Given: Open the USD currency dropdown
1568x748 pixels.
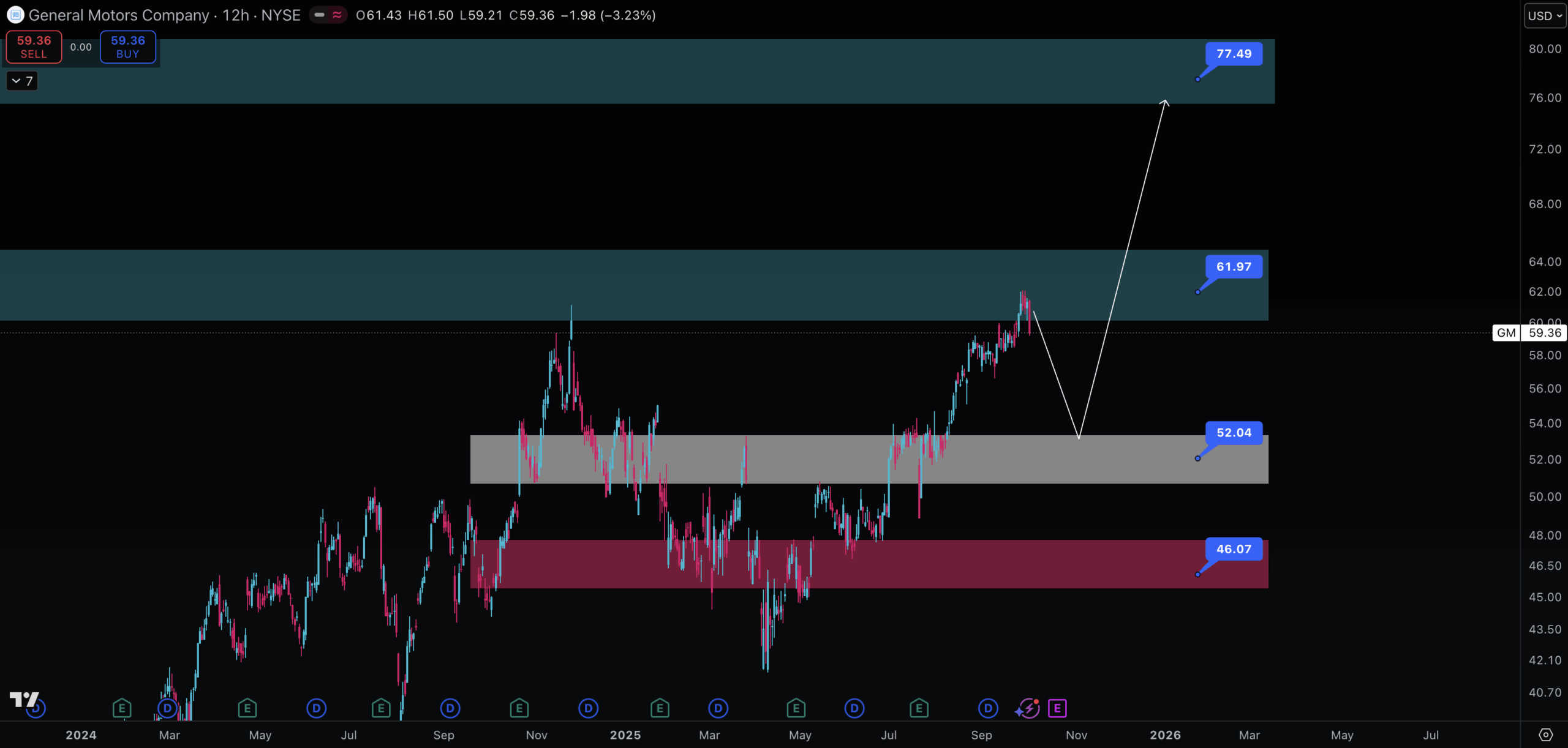Looking at the screenshot, I should [1544, 16].
